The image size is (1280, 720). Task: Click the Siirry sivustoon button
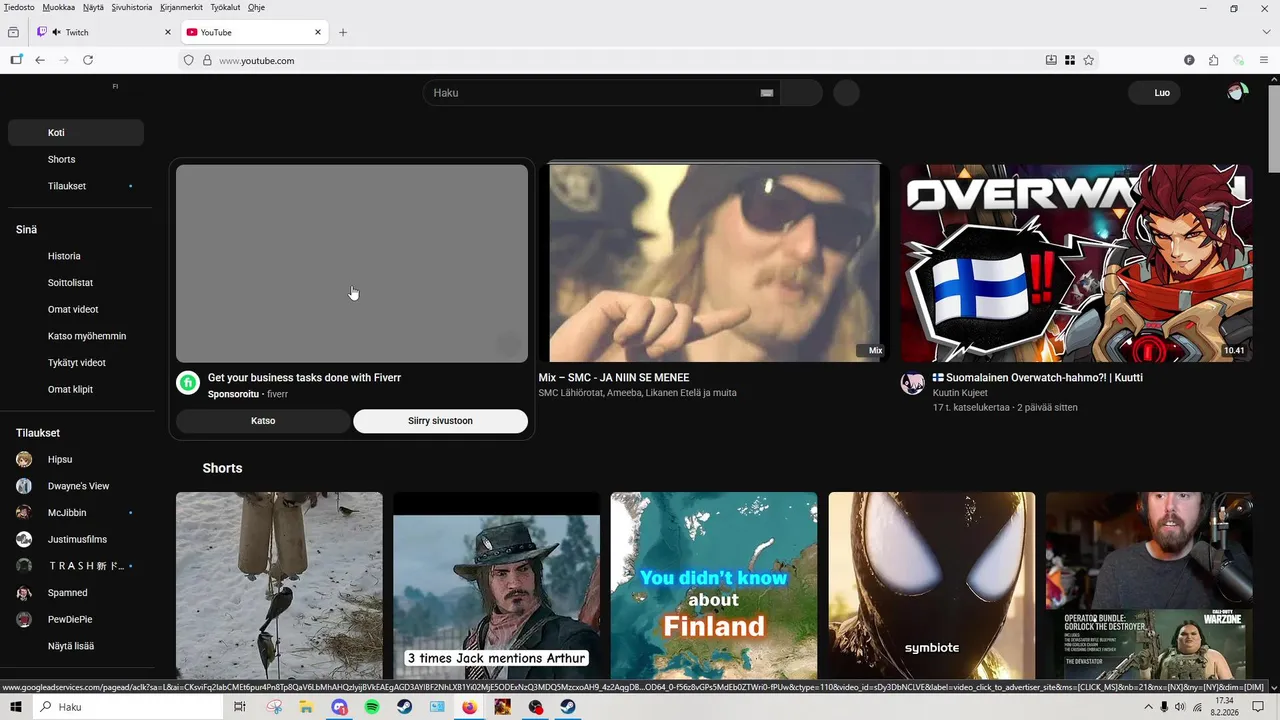point(440,421)
